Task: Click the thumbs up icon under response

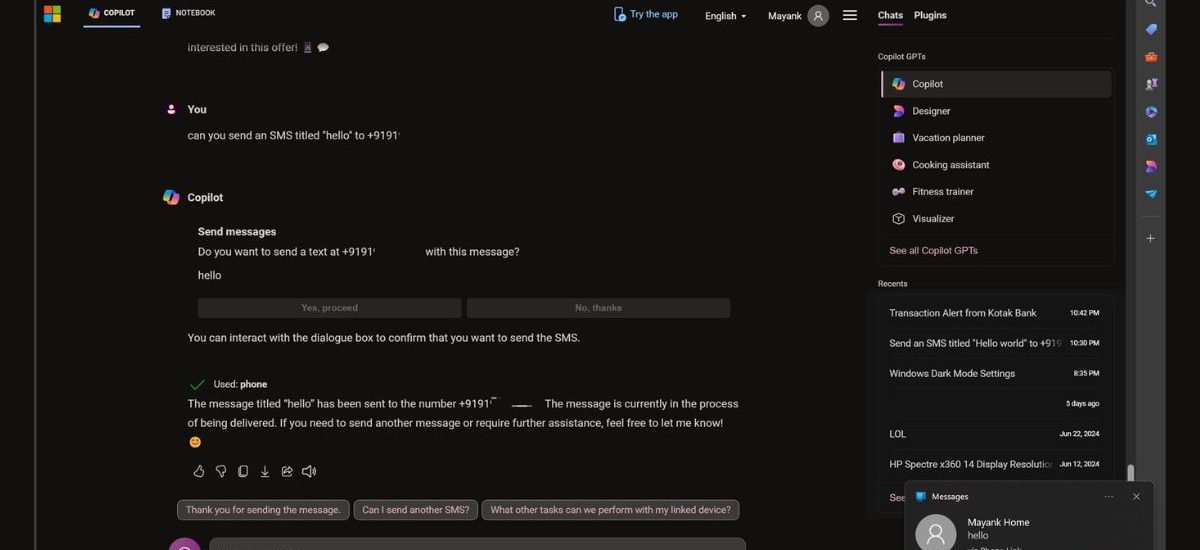Action: click(198, 471)
